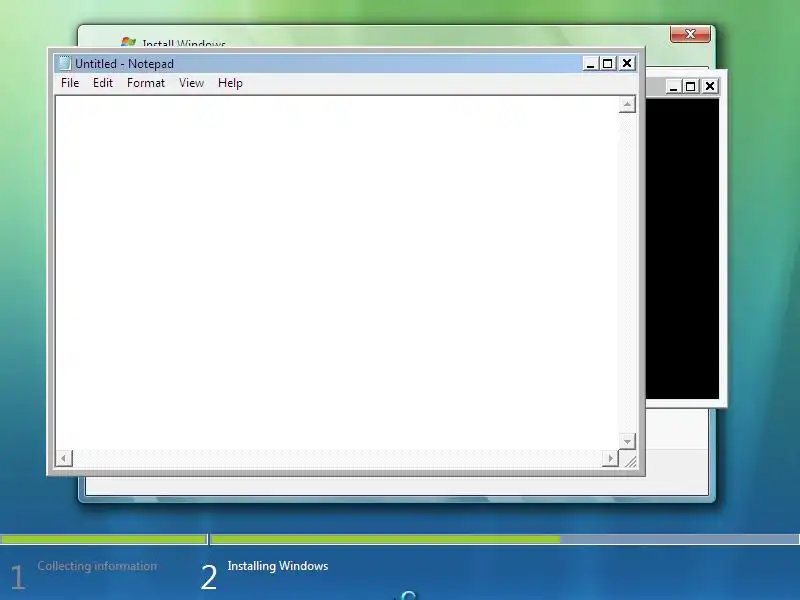The image size is (800, 600).
Task: Open the View menu in Notepad
Action: (x=191, y=83)
